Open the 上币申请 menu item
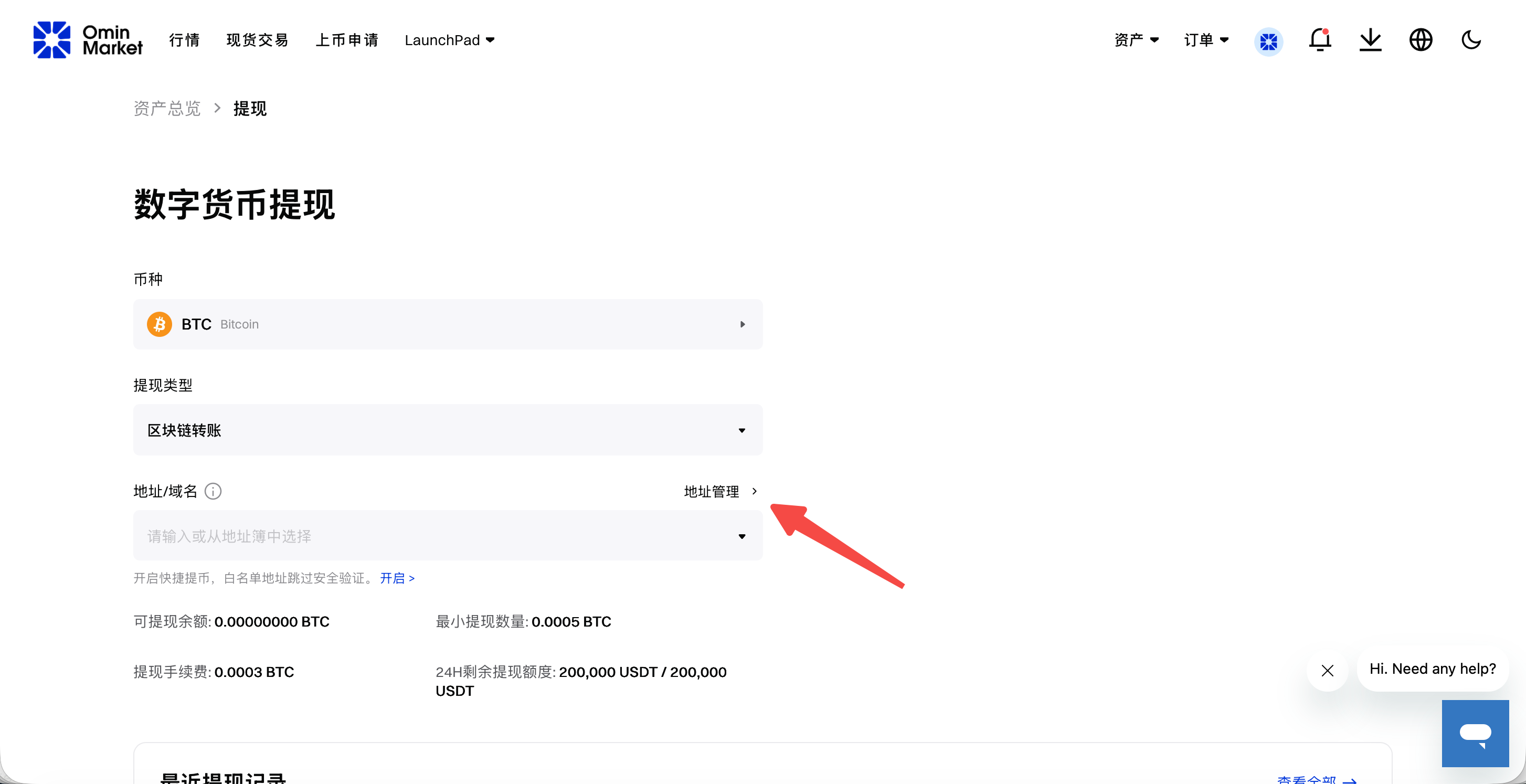The width and height of the screenshot is (1526, 784). [347, 40]
